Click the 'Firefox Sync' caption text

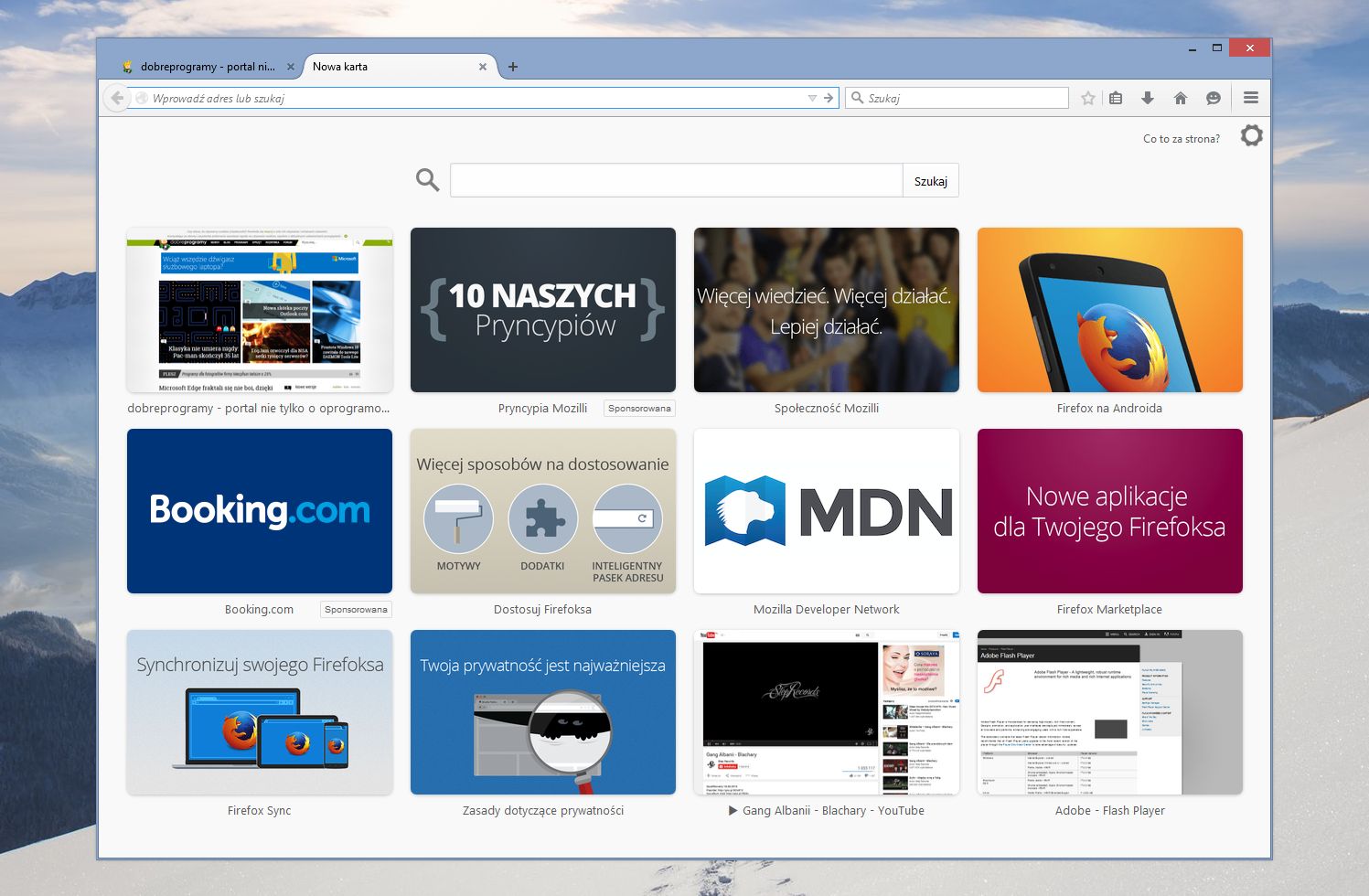(260, 811)
